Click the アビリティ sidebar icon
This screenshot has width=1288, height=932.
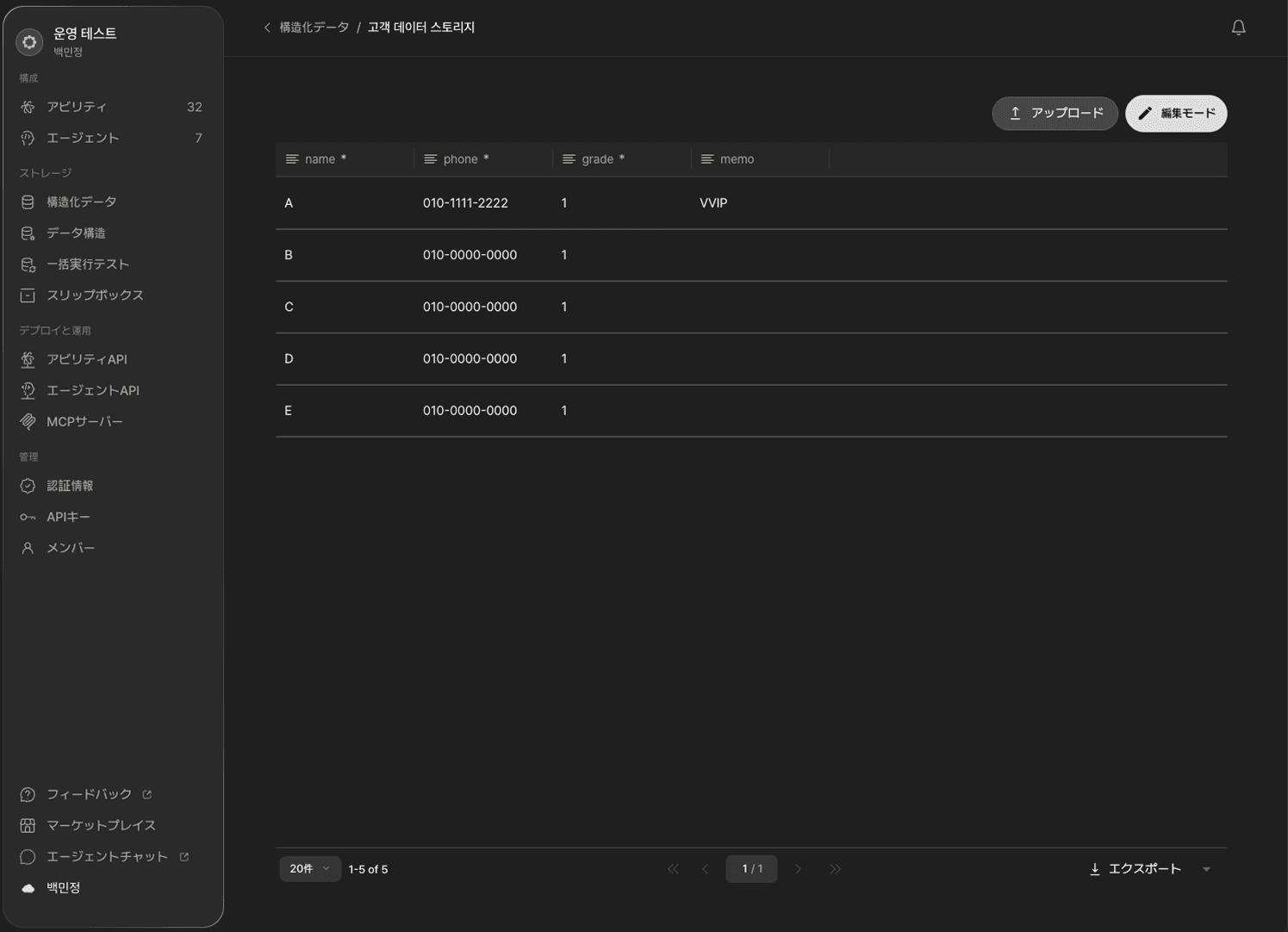[x=28, y=107]
